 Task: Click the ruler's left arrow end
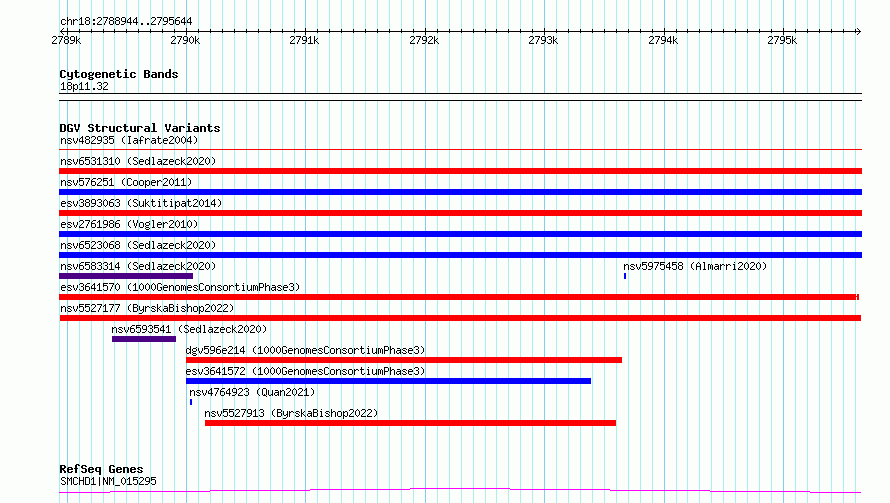pyautogui.click(x=62, y=31)
